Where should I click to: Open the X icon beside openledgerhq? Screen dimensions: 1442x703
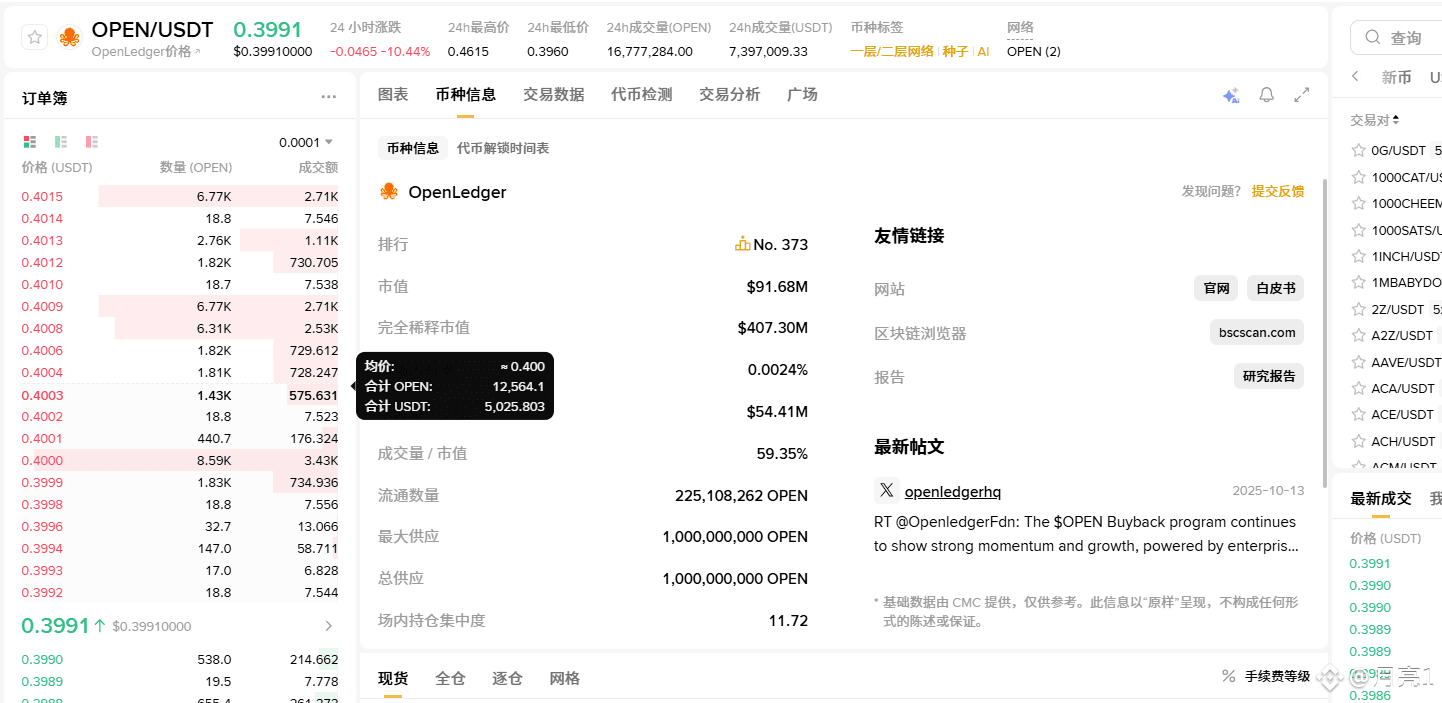pyautogui.click(x=886, y=490)
